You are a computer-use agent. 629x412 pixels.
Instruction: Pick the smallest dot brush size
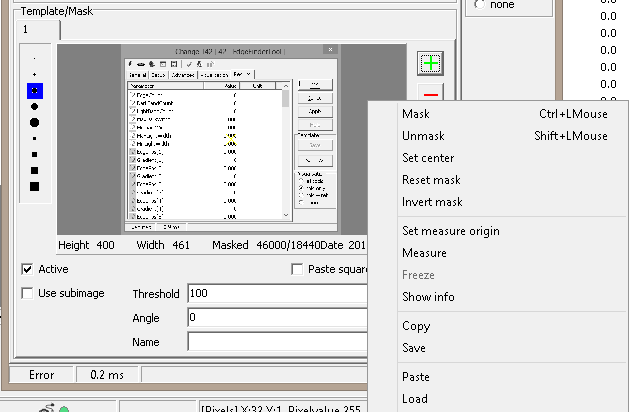tap(34, 59)
